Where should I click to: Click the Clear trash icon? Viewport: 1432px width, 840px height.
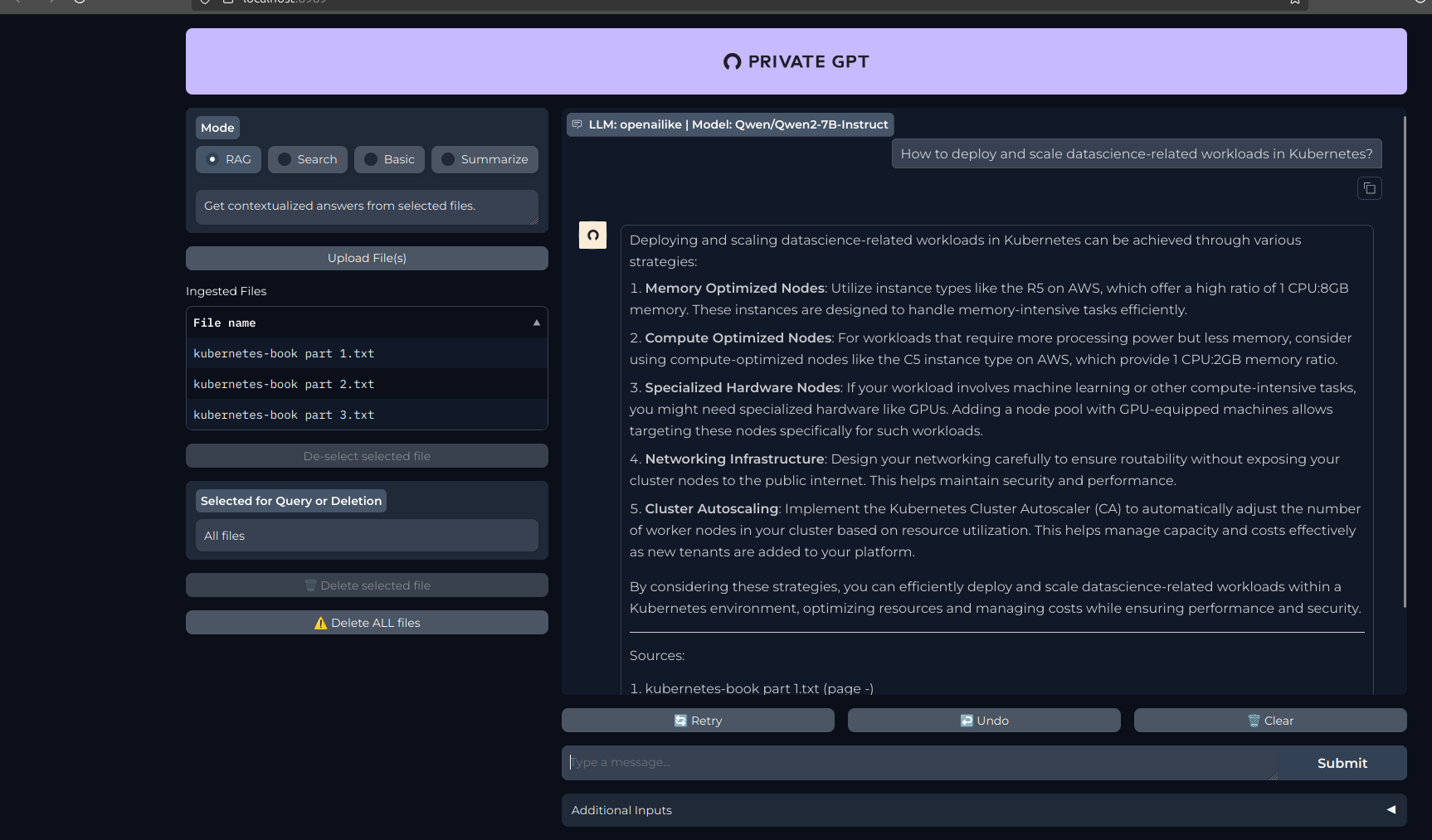point(1254,721)
